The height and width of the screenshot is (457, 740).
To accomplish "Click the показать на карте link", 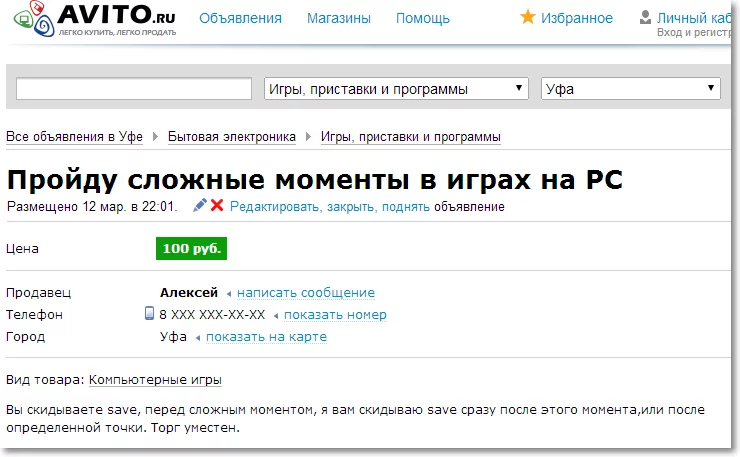I will point(266,337).
